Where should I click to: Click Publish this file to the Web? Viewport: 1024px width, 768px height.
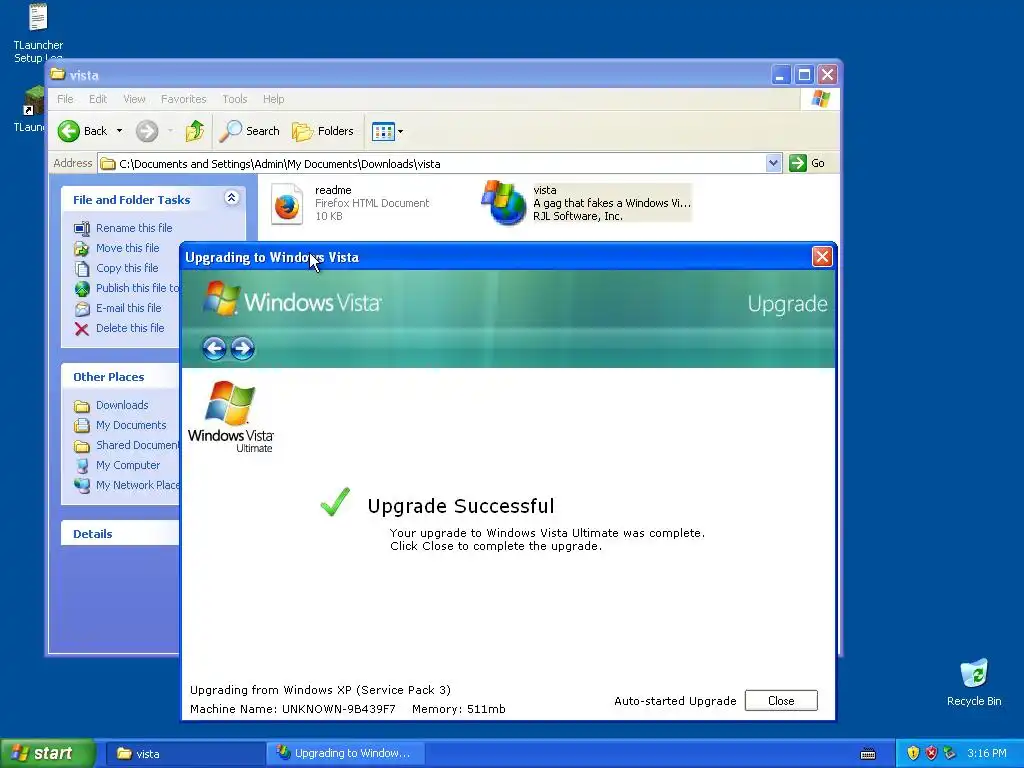pyautogui.click(x=137, y=288)
